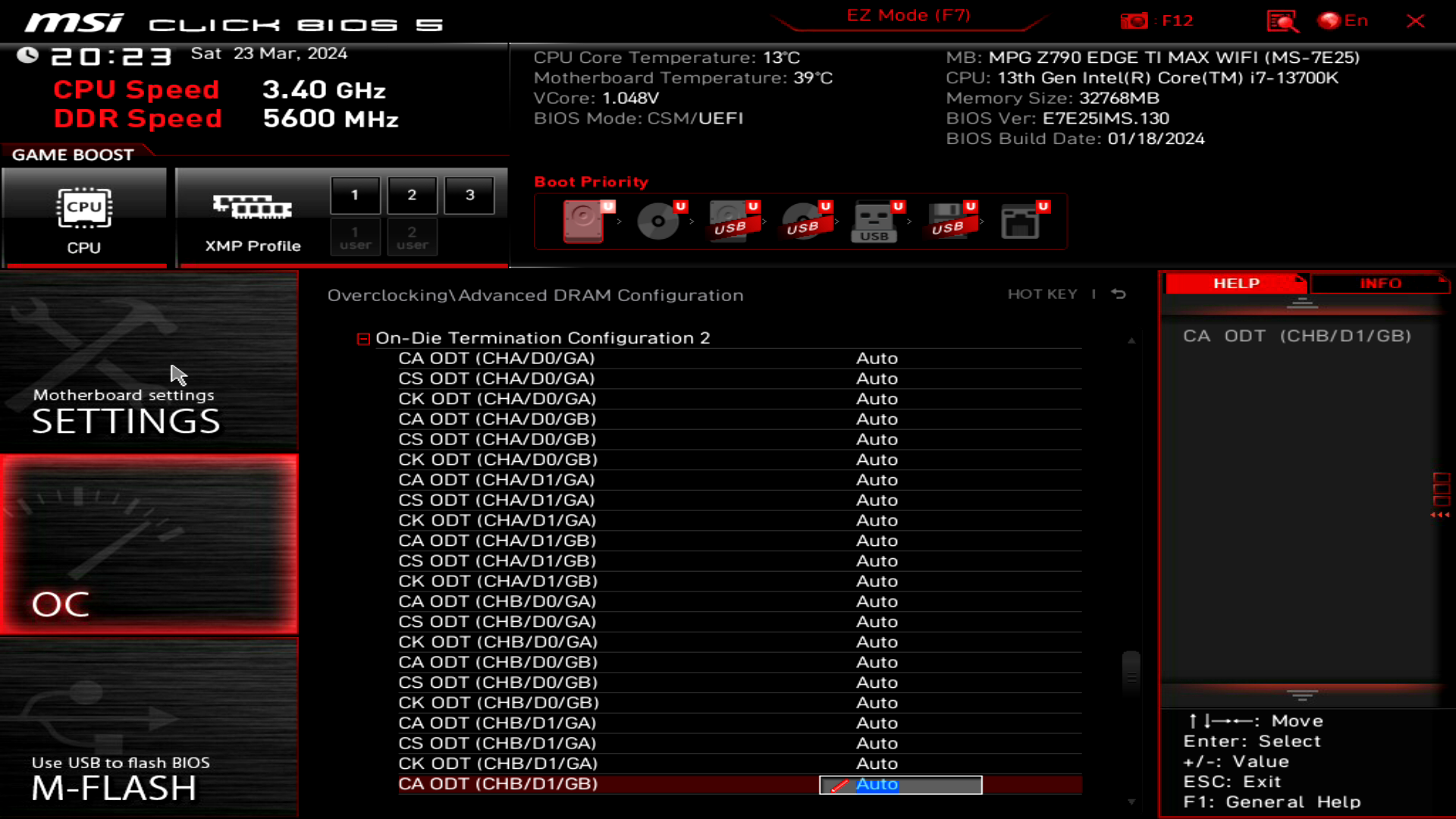Click the Screenshot F12 icon
Viewport: 1456px width, 819px height.
point(1135,21)
